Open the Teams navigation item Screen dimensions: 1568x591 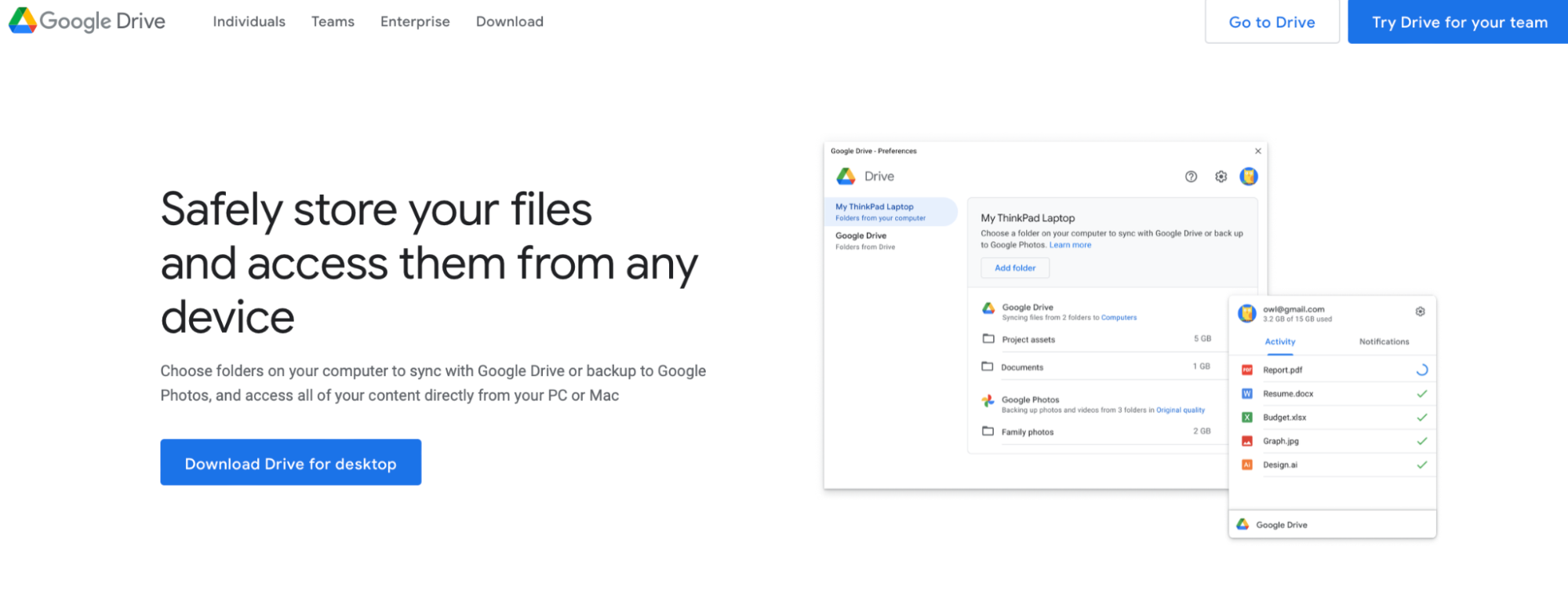333,22
